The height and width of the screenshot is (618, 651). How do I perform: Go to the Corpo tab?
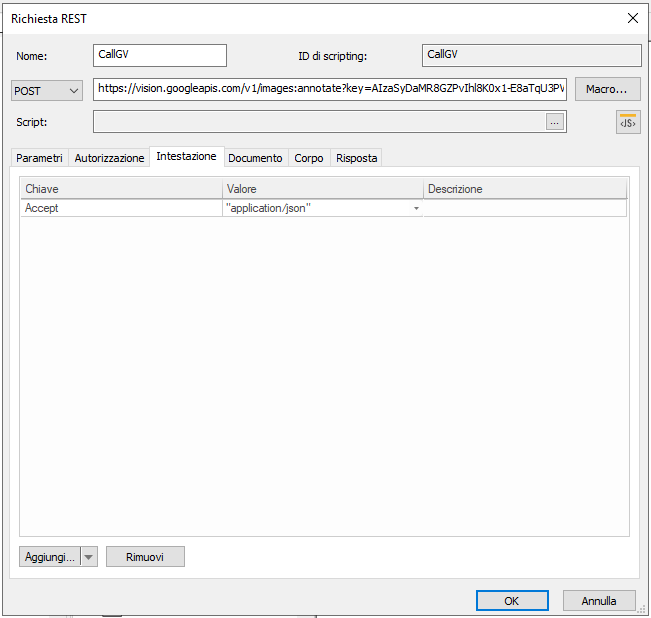(309, 158)
